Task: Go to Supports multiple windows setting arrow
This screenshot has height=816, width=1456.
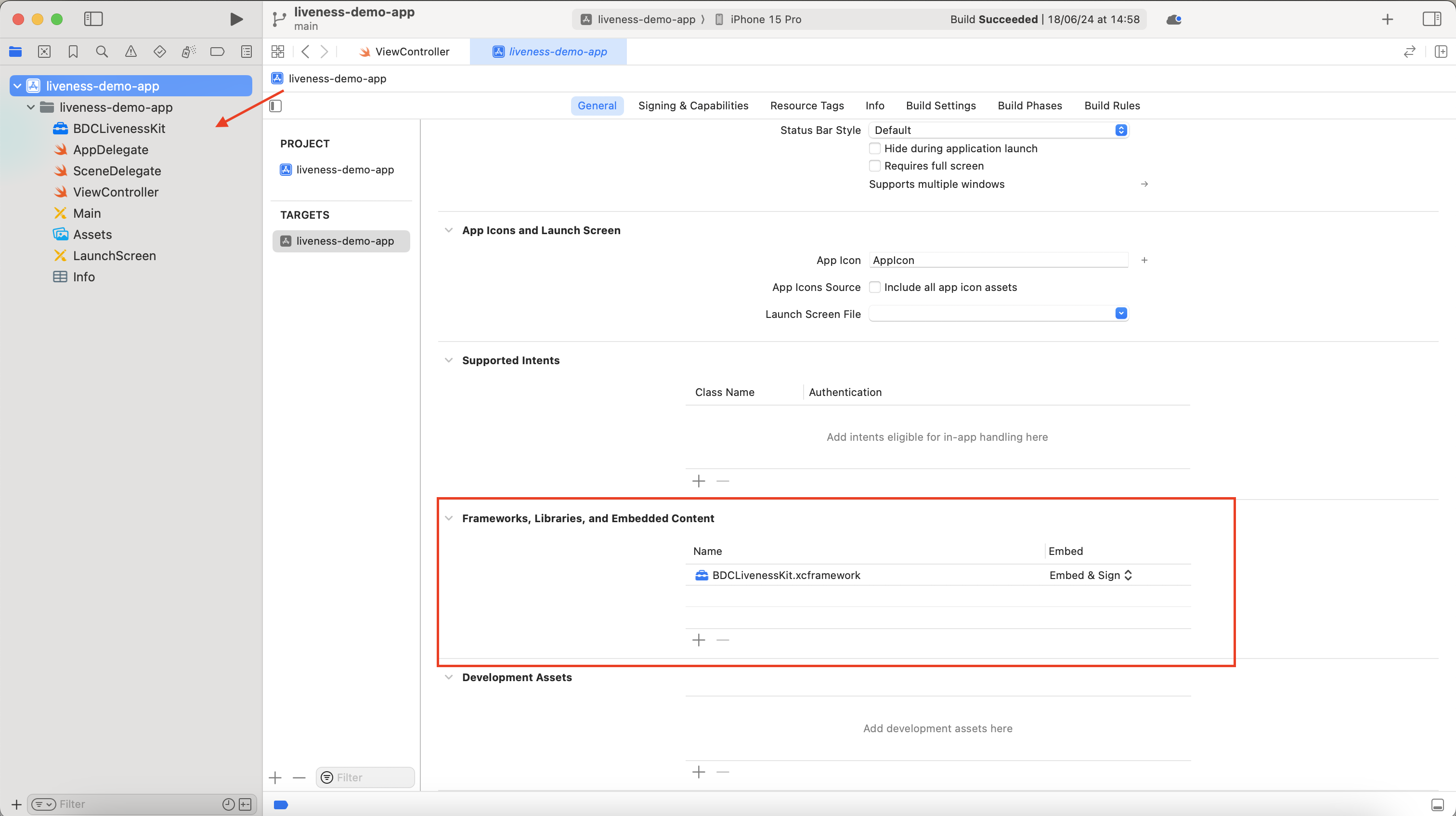Action: (1144, 184)
